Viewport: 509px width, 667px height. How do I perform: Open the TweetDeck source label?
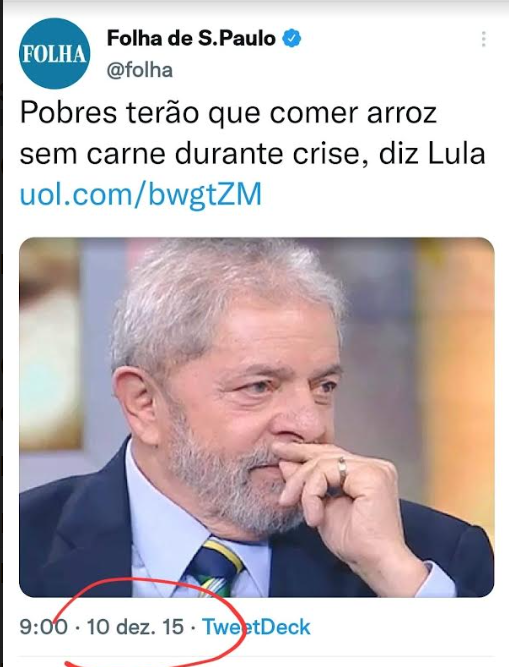tap(256, 627)
